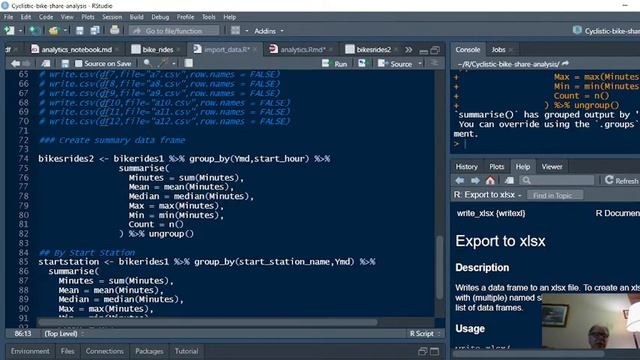Click the Open File folder icon
The width and height of the screenshot is (640, 360).
click(53, 31)
